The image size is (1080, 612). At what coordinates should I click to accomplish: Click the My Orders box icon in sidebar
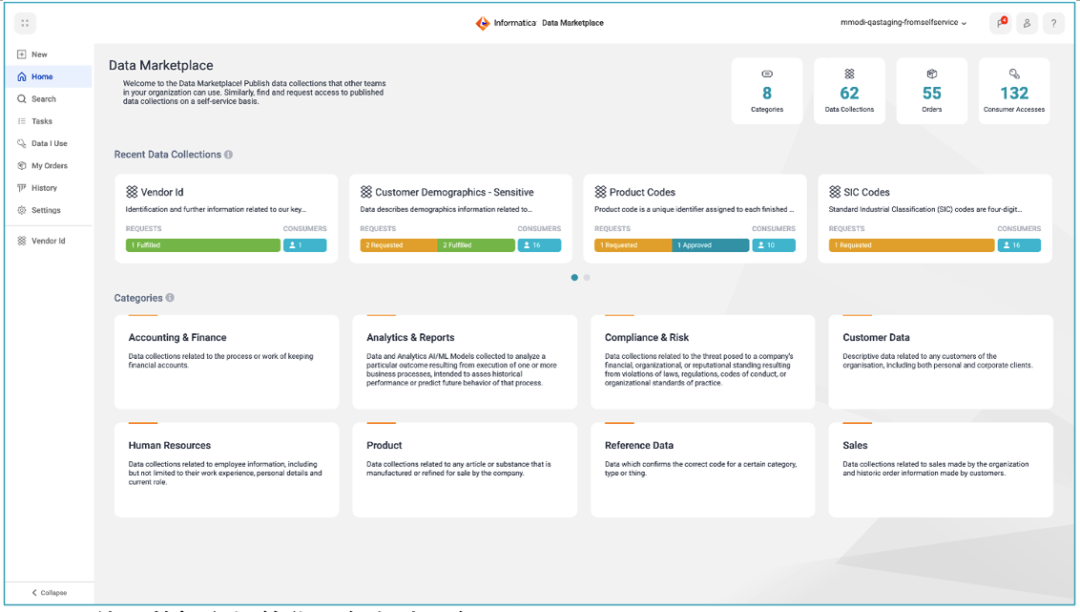coord(21,166)
